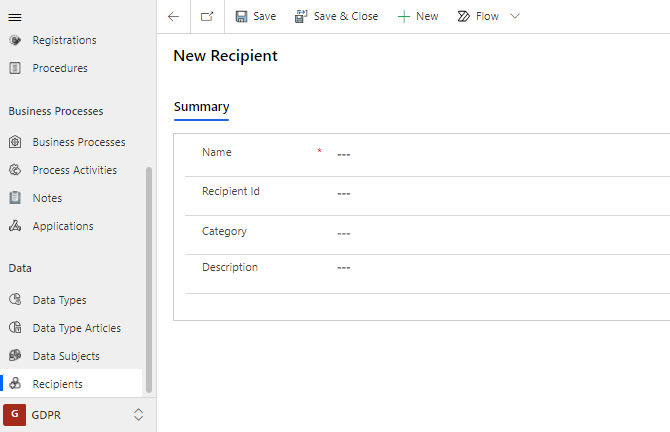This screenshot has width=670, height=432.
Task: Click Save & Close button
Action: tap(336, 17)
